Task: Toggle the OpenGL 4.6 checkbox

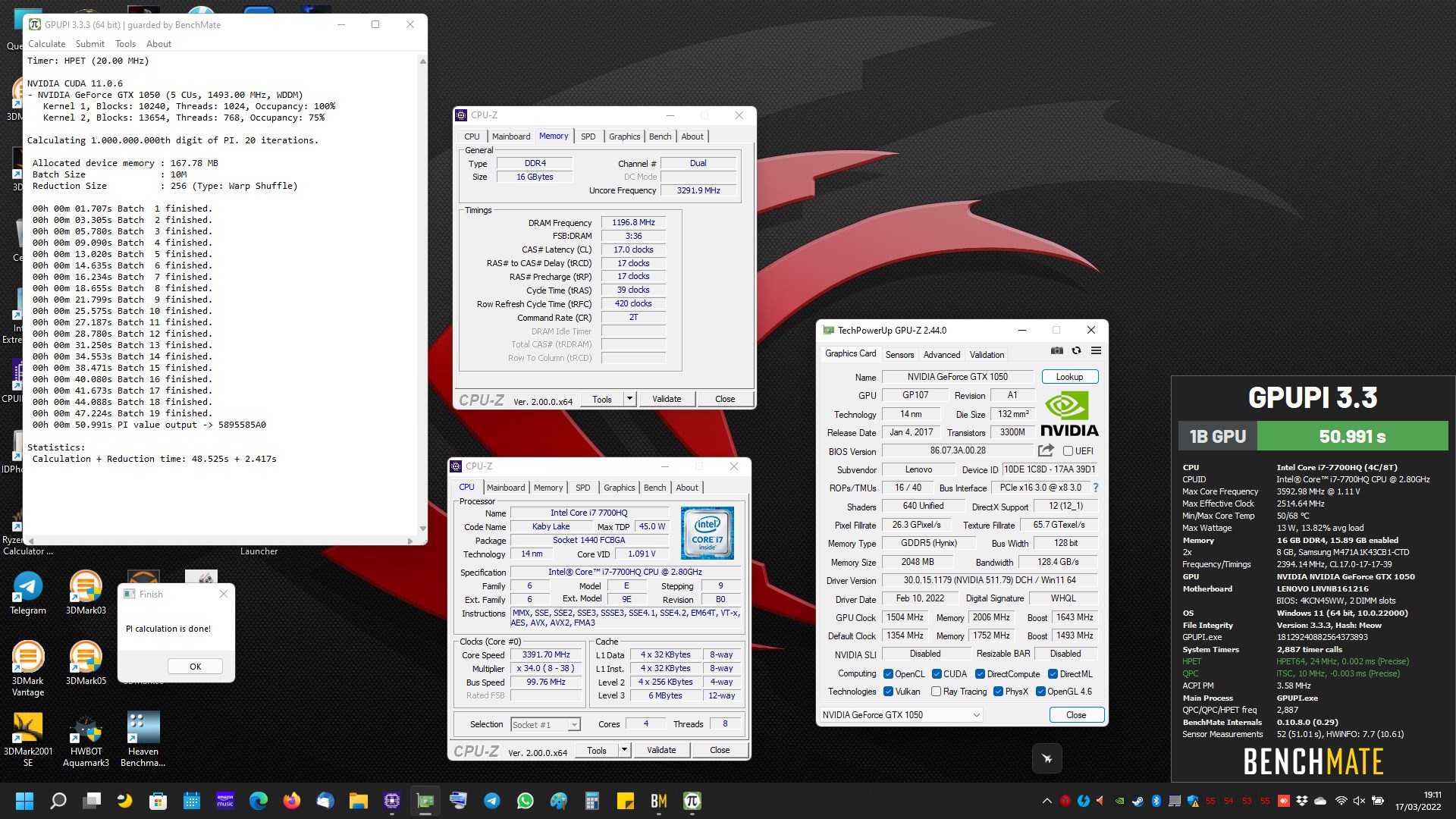Action: (1040, 692)
